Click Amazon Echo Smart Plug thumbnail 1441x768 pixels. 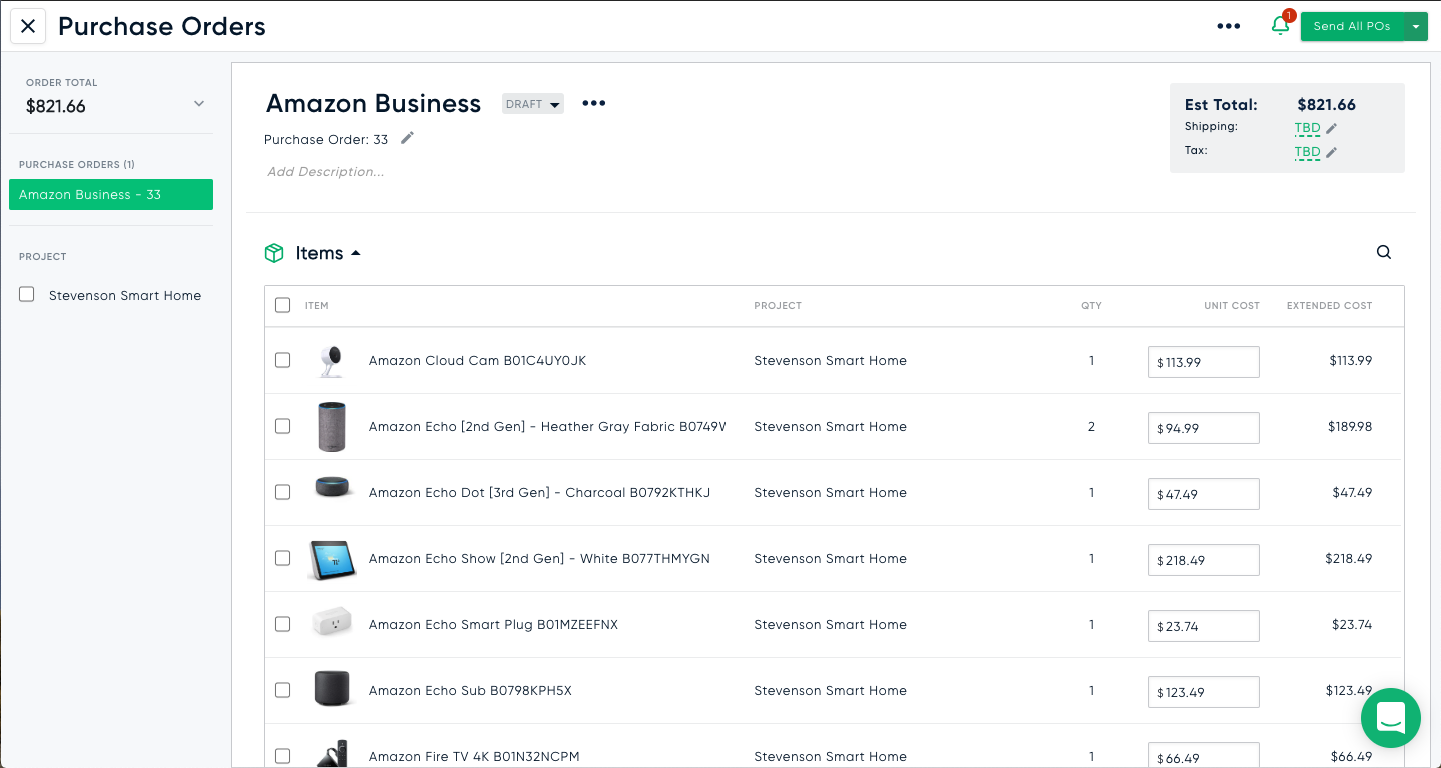coord(332,622)
